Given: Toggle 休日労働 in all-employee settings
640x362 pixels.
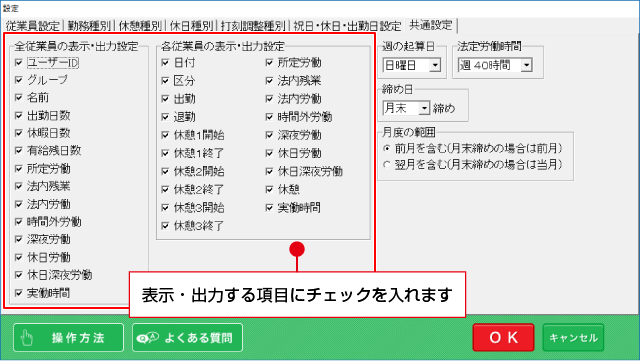Looking at the screenshot, I should click(19, 257).
